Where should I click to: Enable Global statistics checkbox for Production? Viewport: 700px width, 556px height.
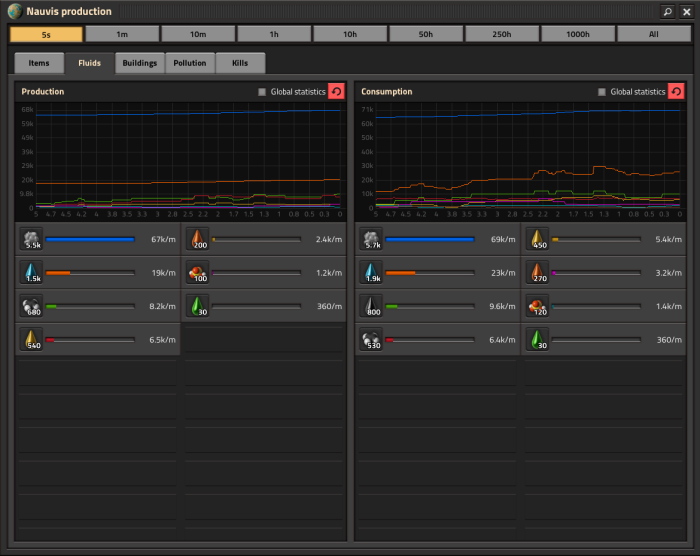coord(262,92)
